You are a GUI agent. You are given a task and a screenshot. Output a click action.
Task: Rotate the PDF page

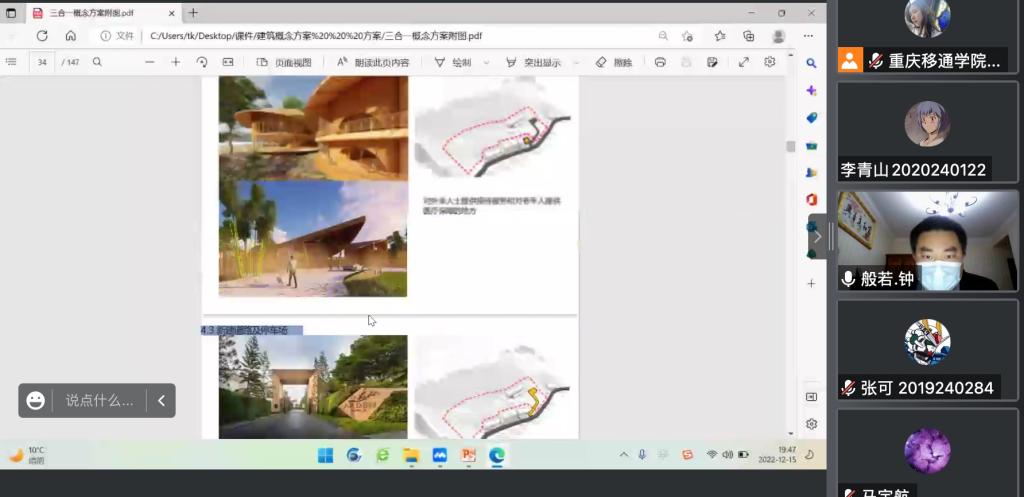tap(202, 62)
